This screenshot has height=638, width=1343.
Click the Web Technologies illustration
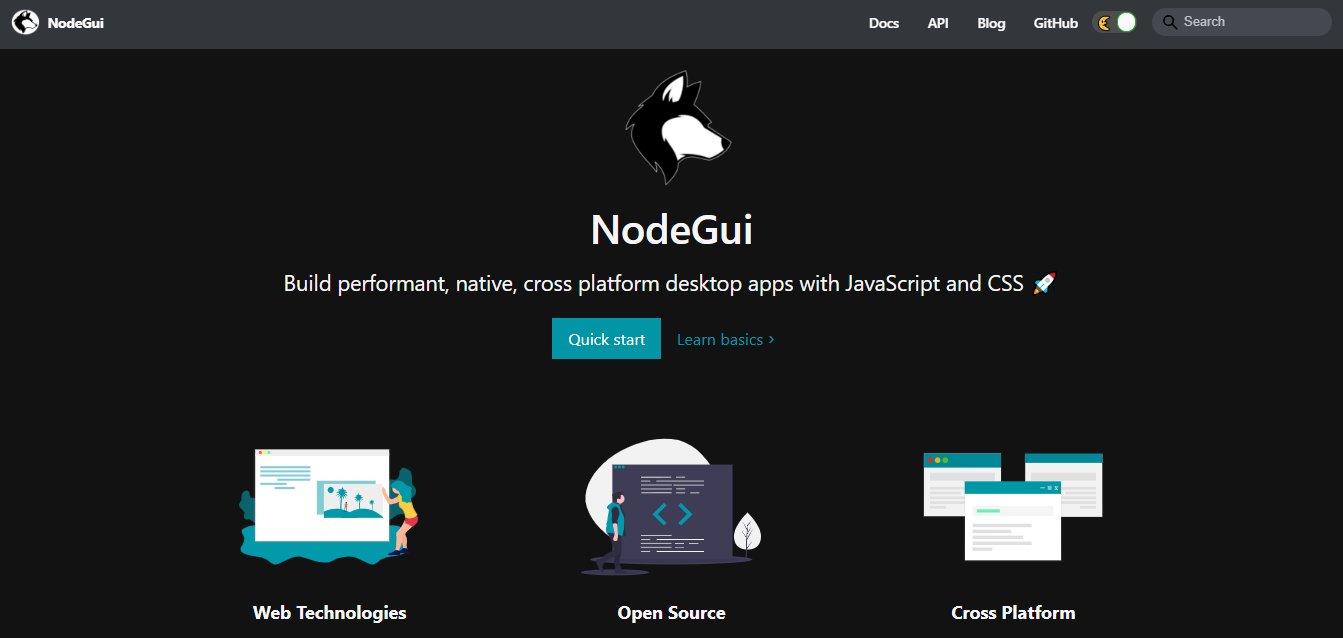pyautogui.click(x=329, y=506)
